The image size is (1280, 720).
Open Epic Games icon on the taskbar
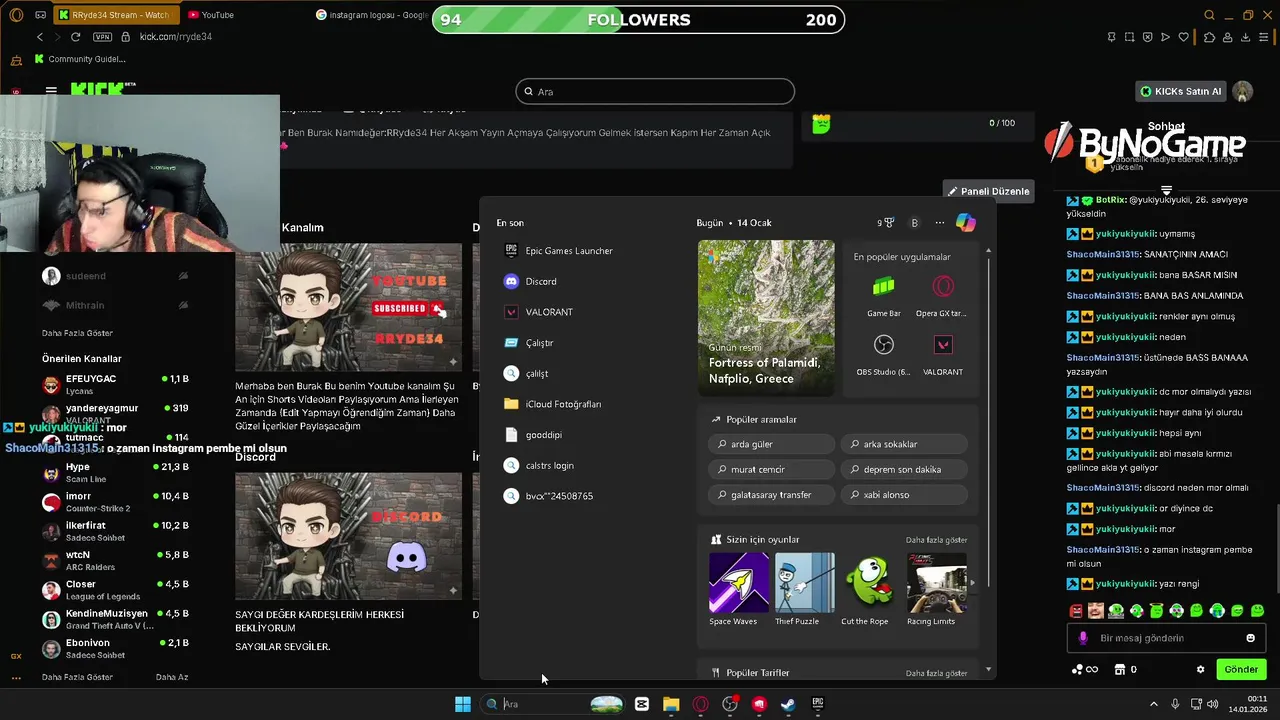pos(817,704)
